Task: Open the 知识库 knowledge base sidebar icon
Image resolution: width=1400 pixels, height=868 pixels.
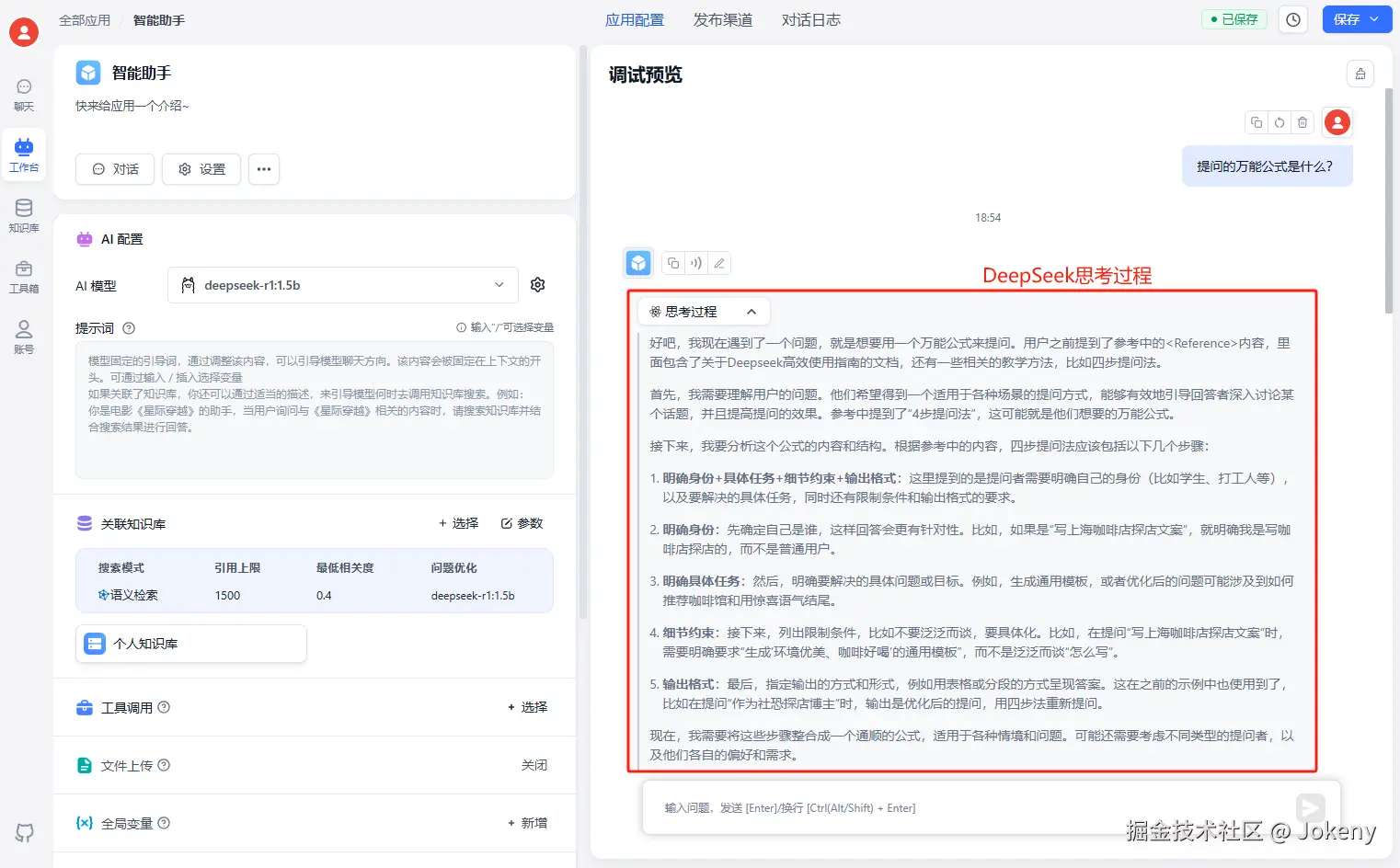Action: click(x=24, y=215)
